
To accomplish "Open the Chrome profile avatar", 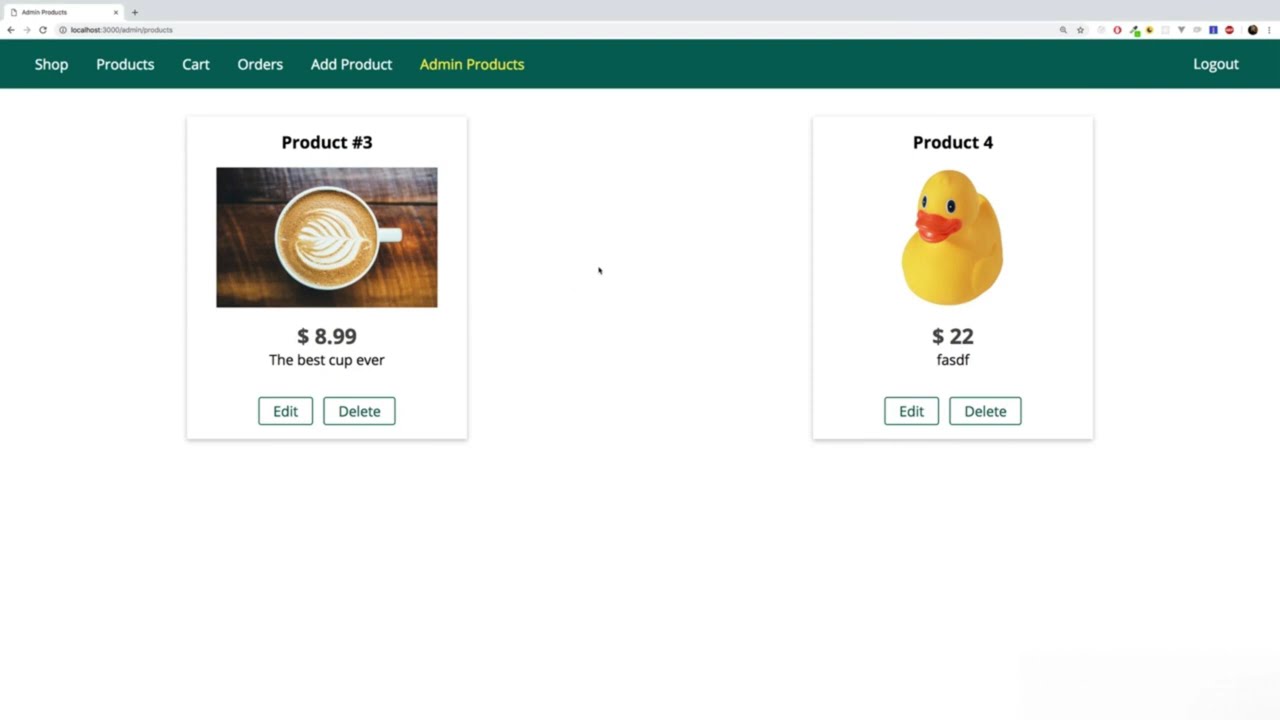I will (1253, 30).
